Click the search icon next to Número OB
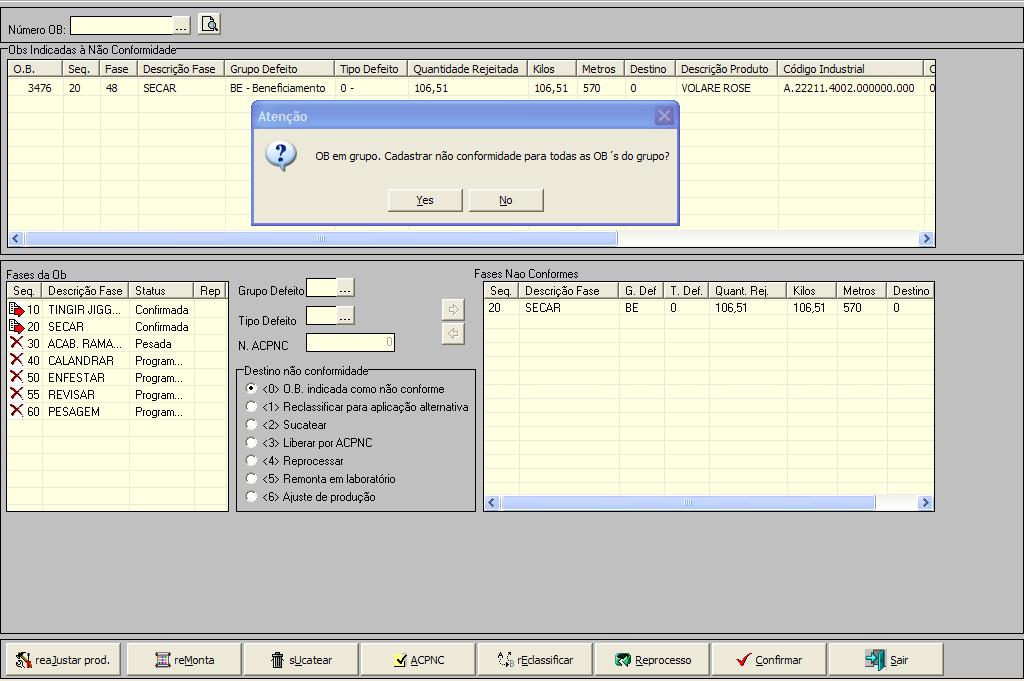The height and width of the screenshot is (681, 1024). coord(209,24)
